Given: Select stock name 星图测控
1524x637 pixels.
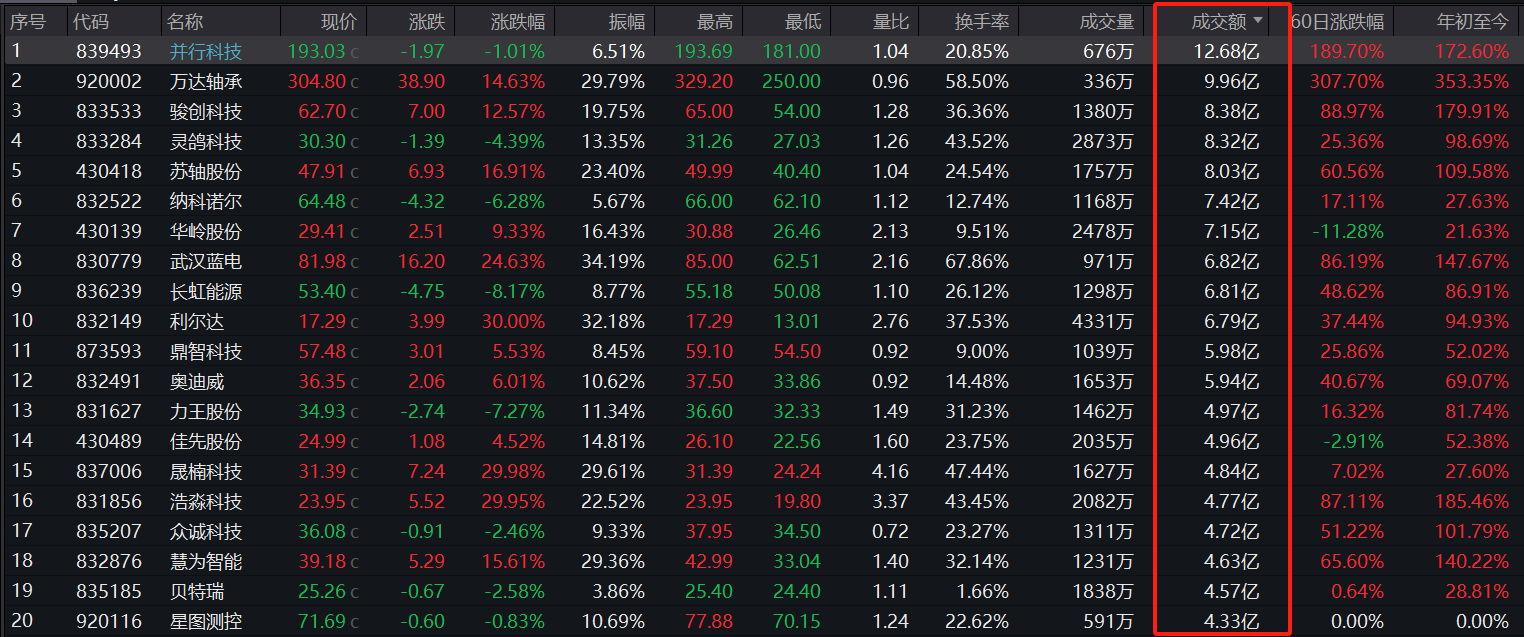Looking at the screenshot, I should click(206, 621).
